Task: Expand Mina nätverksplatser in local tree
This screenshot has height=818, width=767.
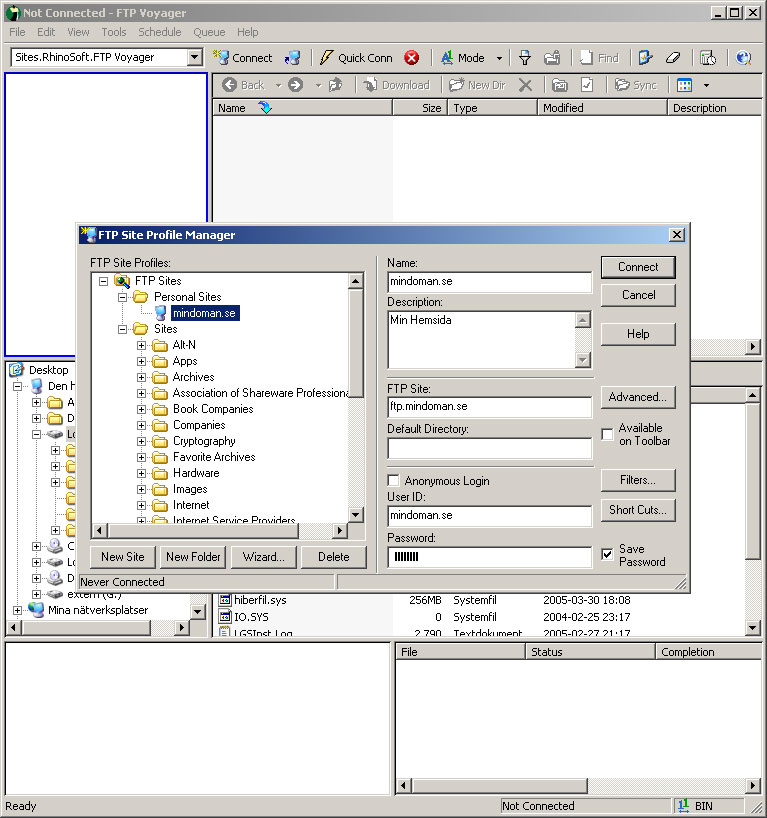Action: point(17,610)
